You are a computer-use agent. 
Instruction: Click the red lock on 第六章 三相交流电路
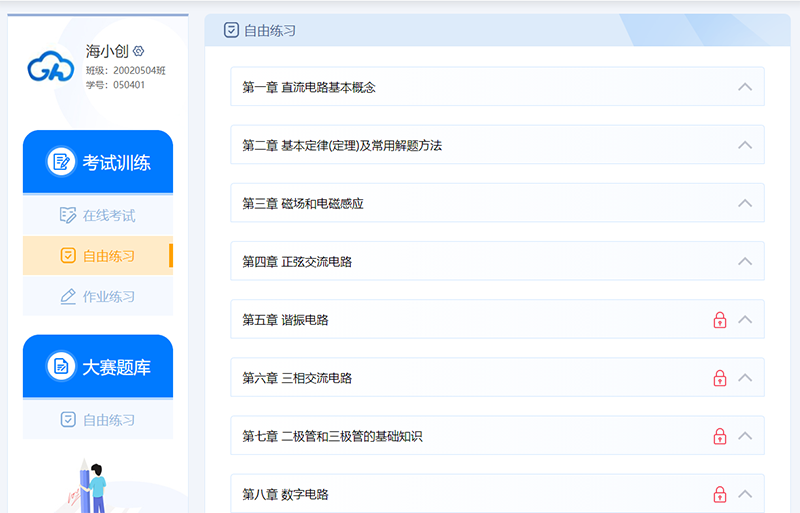click(x=719, y=378)
